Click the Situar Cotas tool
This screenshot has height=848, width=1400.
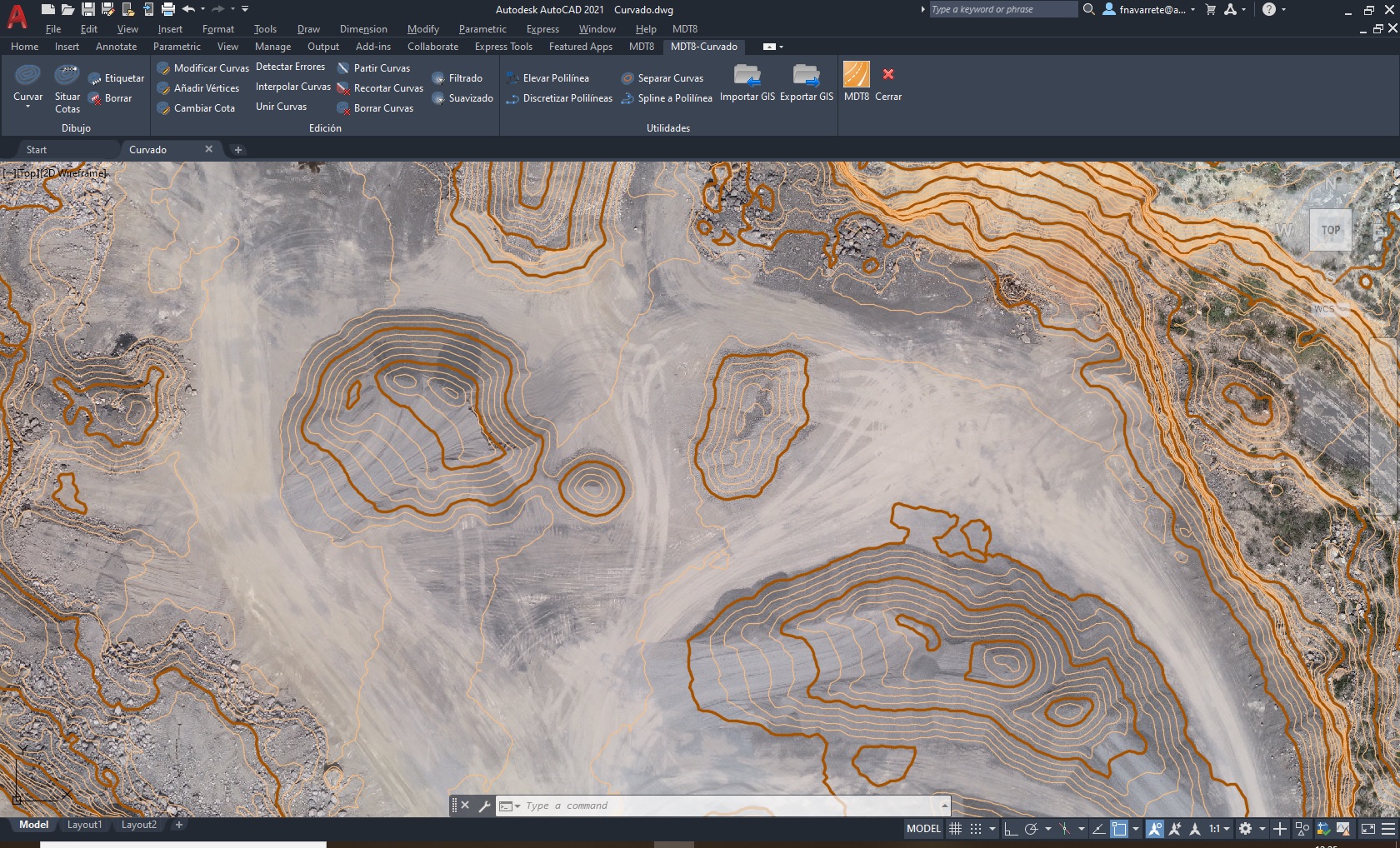(x=67, y=87)
